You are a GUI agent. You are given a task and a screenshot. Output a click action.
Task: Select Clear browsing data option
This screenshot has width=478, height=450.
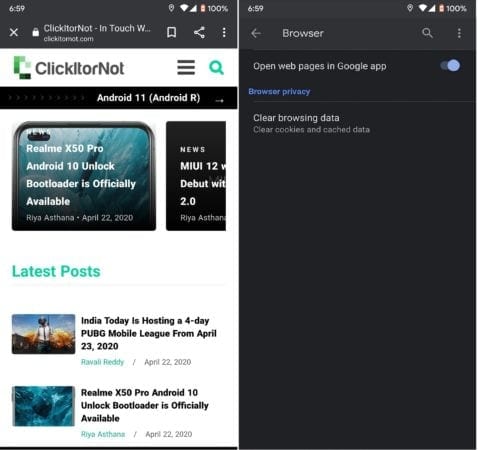(x=357, y=123)
